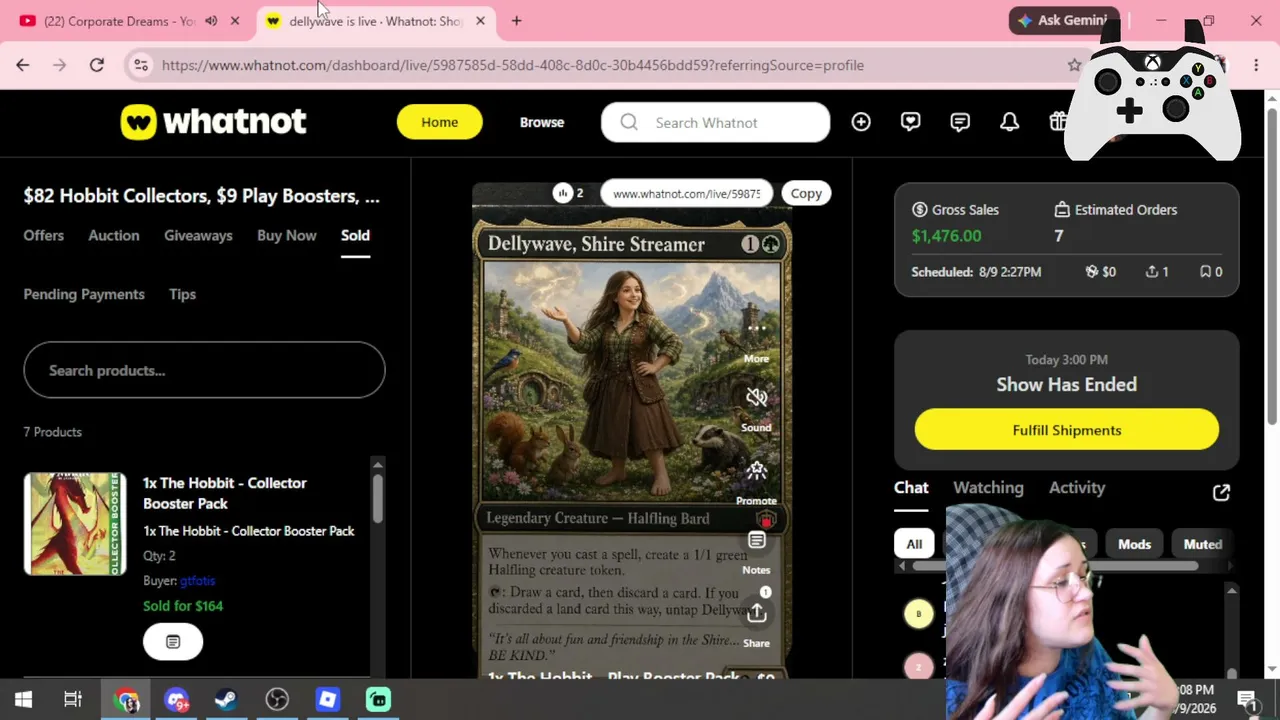This screenshot has height=720, width=1280.
Task: Open a new Chrome tab
Action: 516,21
